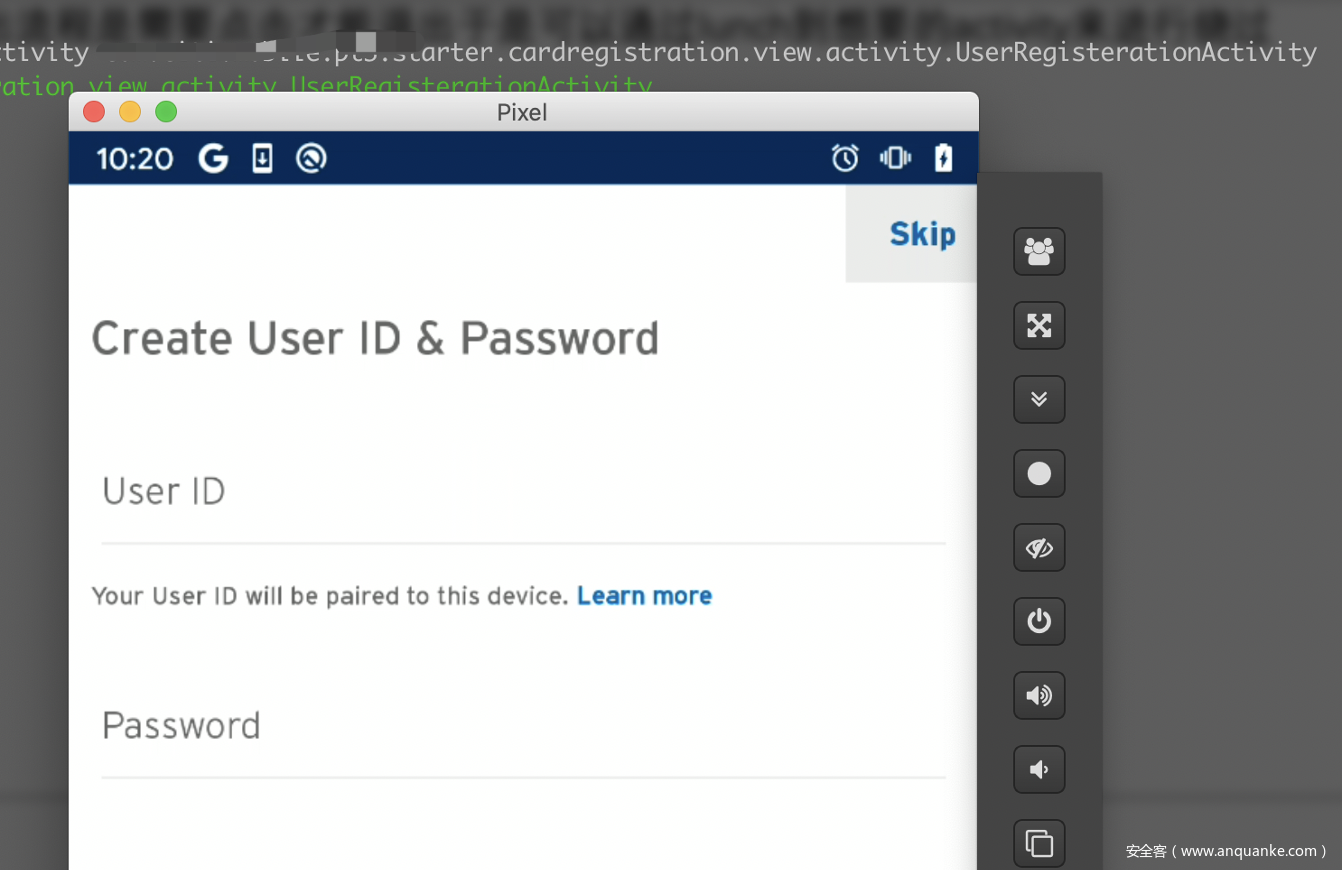This screenshot has width=1342, height=870.
Task: Click the "Pixel" window title
Action: tap(522, 112)
